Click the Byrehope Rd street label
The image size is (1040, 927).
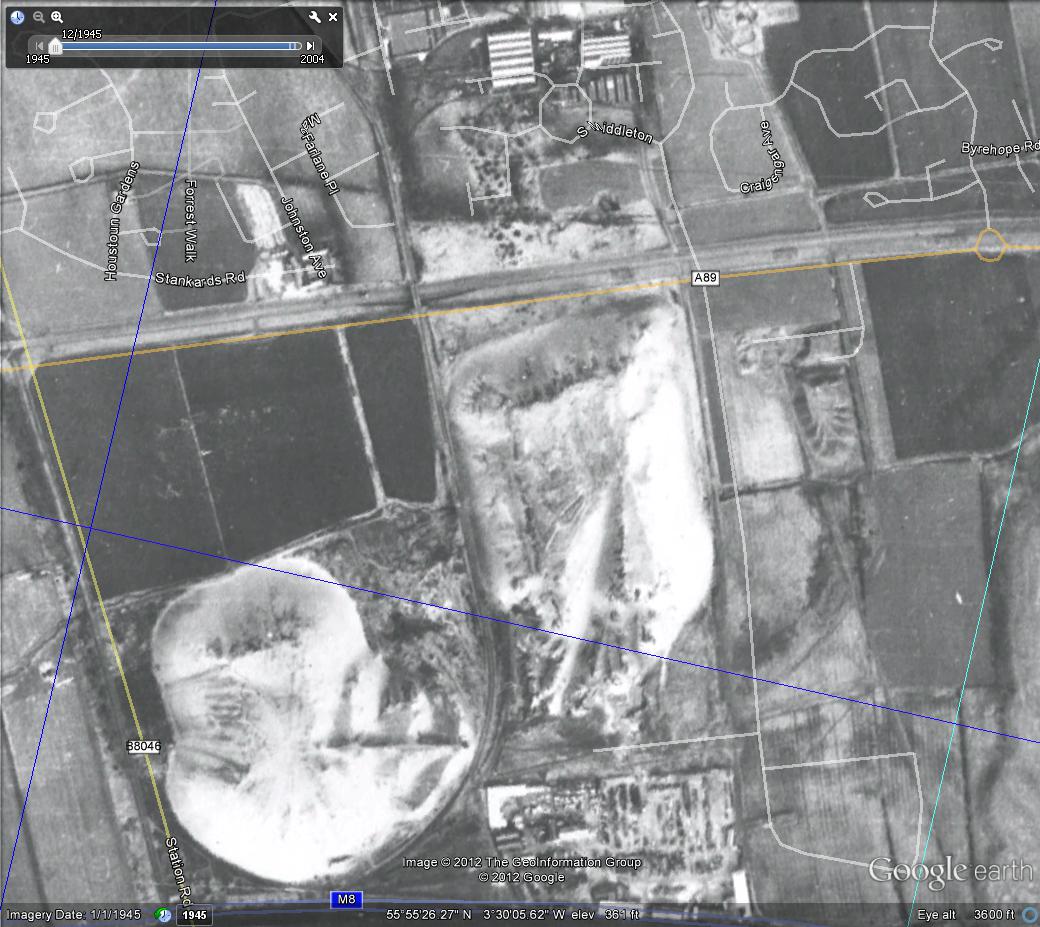(x=1000, y=149)
